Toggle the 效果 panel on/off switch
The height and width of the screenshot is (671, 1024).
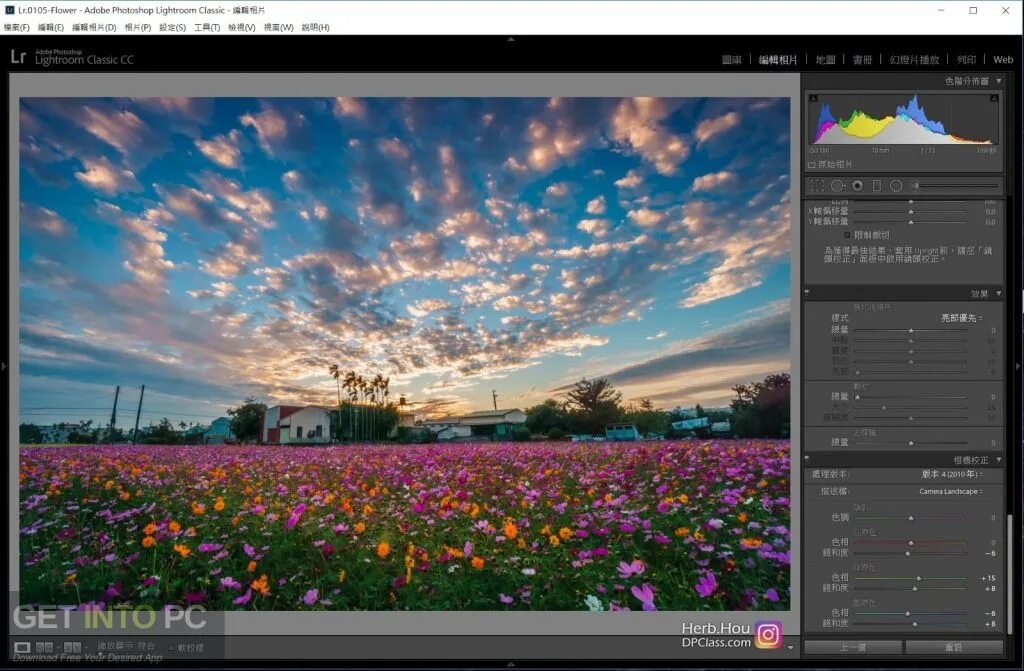[x=807, y=293]
